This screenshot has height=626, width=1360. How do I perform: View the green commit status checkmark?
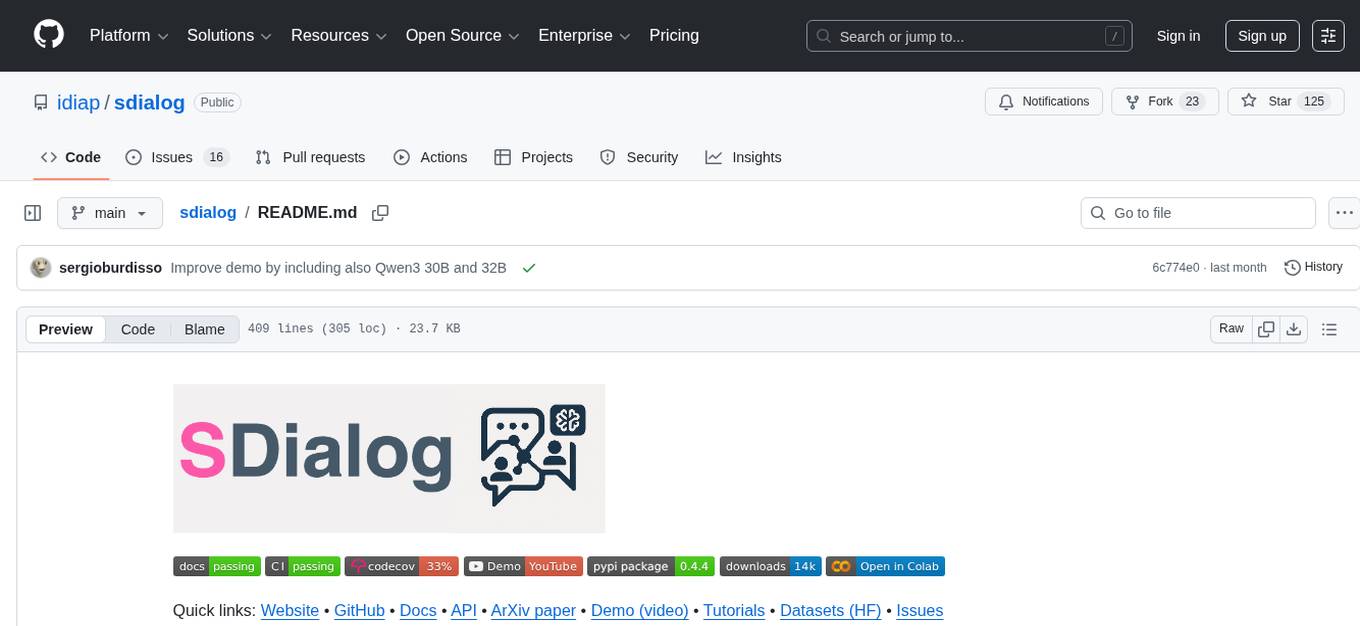tap(528, 268)
